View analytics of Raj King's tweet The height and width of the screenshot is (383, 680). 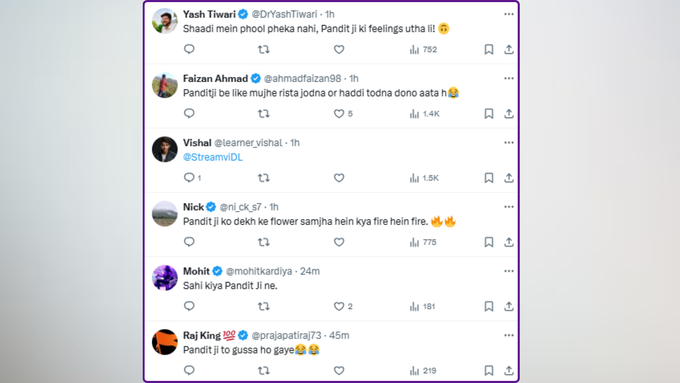point(423,370)
